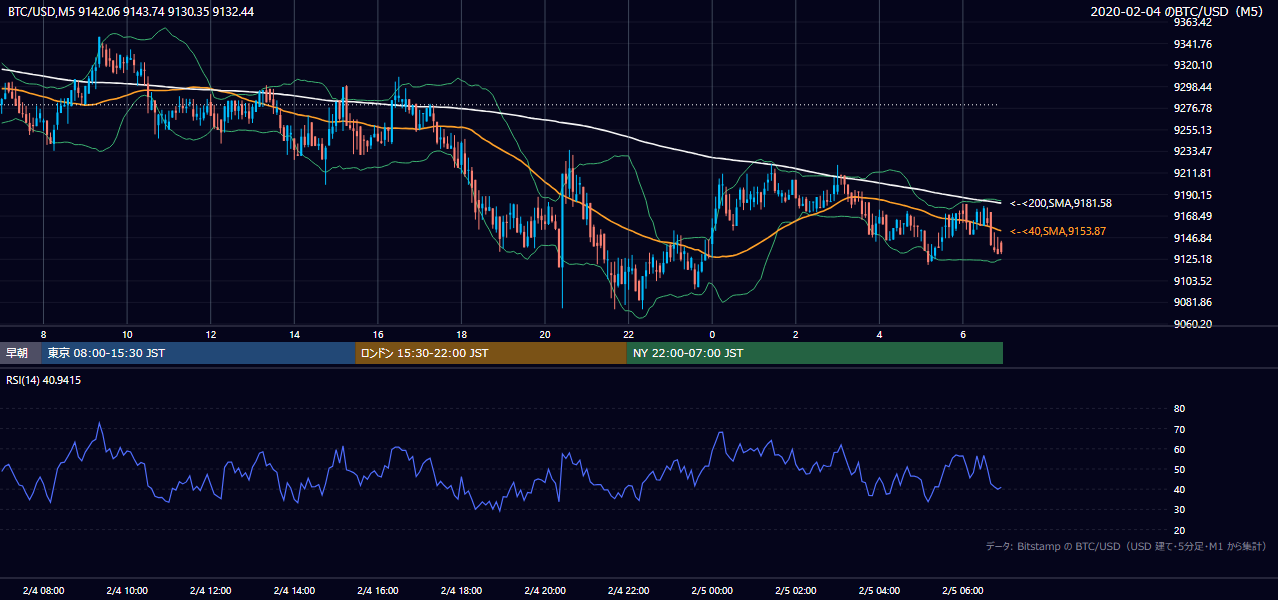Image resolution: width=1278 pixels, height=600 pixels.
Task: Click the 2/5 00:00 date label
Action: click(711, 590)
